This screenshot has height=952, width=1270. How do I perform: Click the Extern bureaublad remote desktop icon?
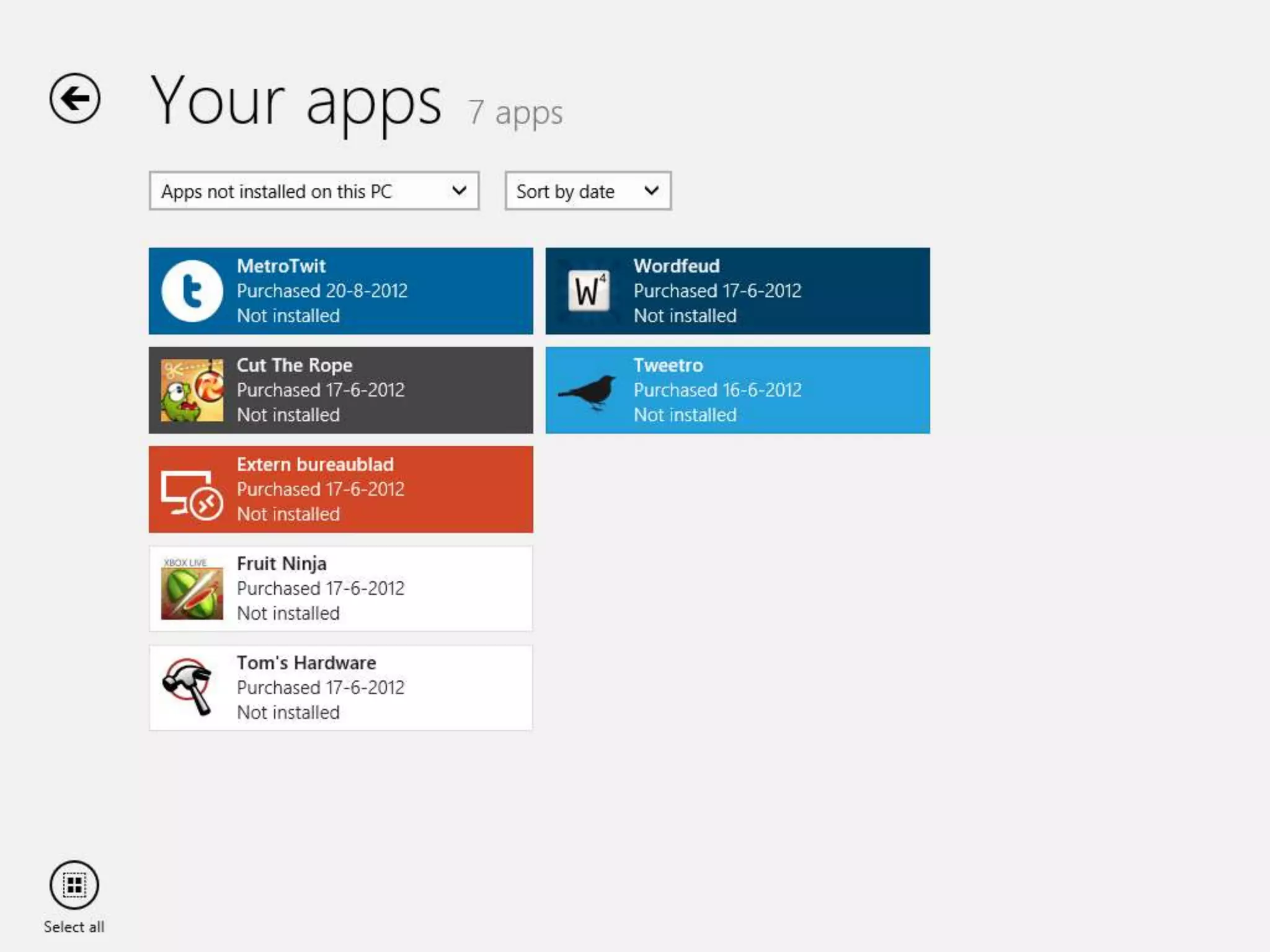click(x=192, y=494)
